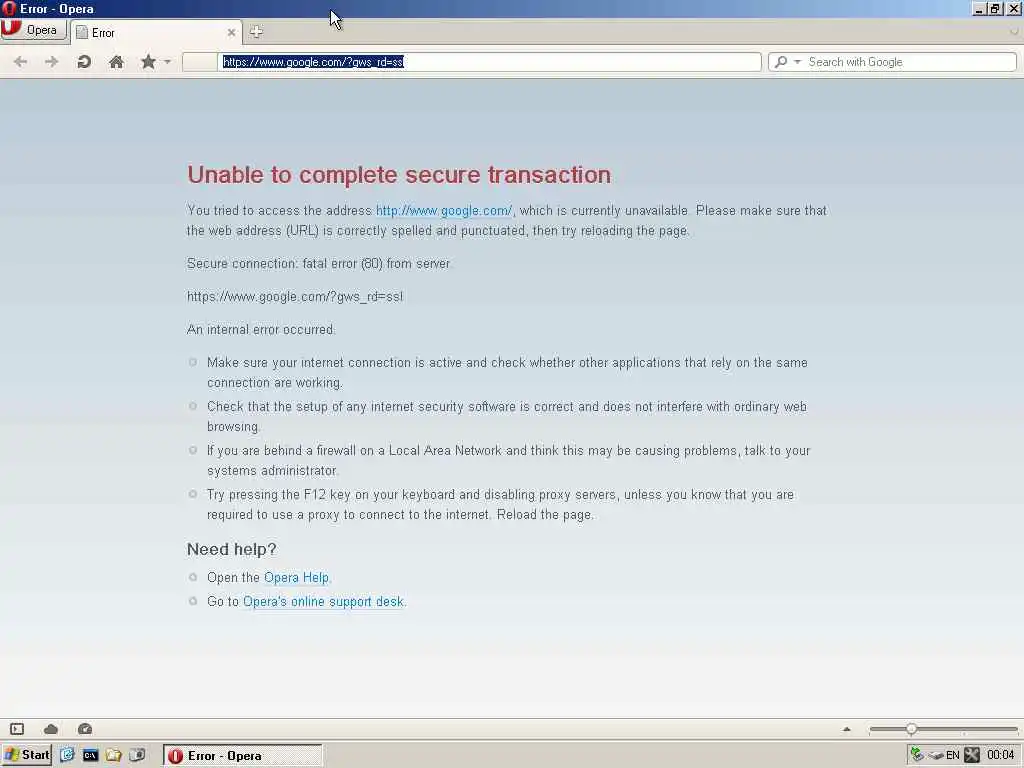Click the Search with Google field

[910, 62]
